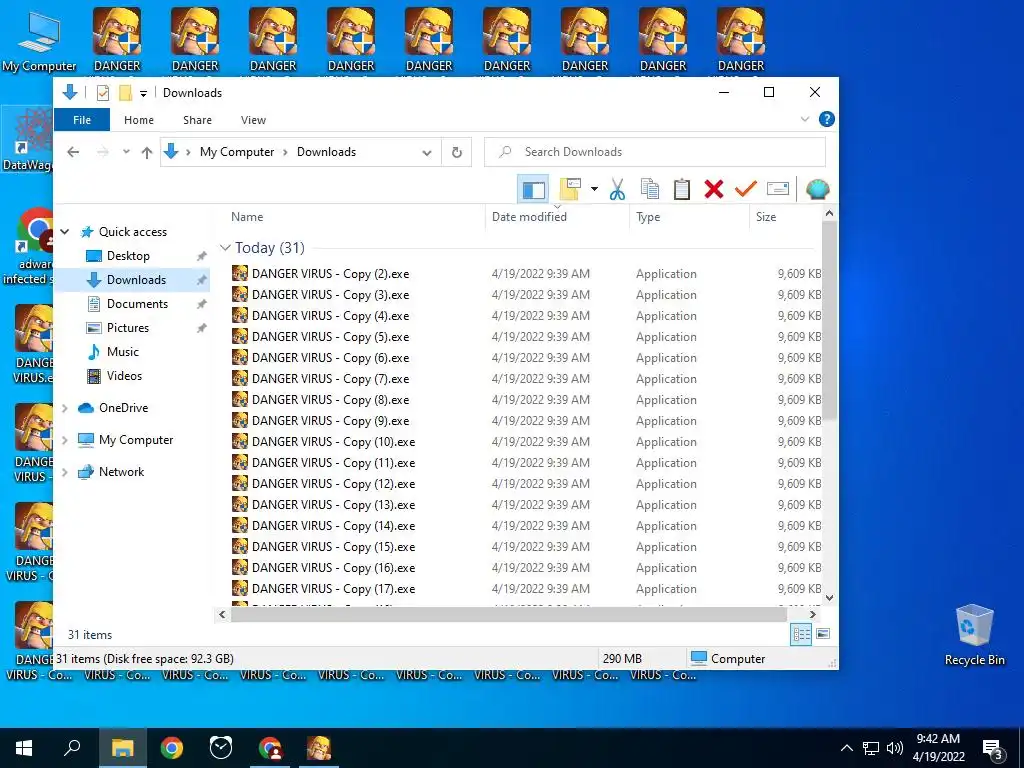Image resolution: width=1024 pixels, height=768 pixels.
Task: Open the Share ribbon tab
Action: pos(197,120)
